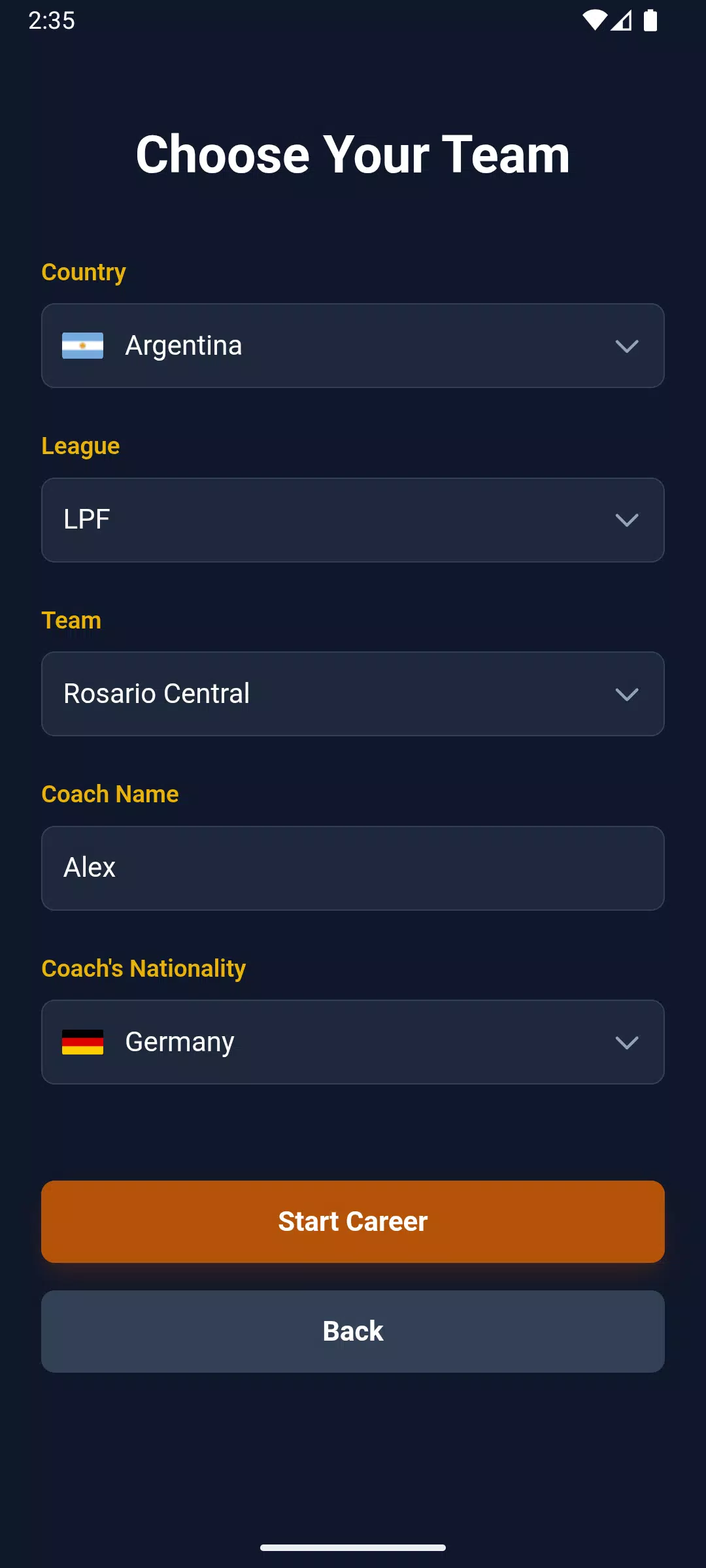Image resolution: width=706 pixels, height=1568 pixels.
Task: Tap the Germany flag icon
Action: pyautogui.click(x=82, y=1042)
